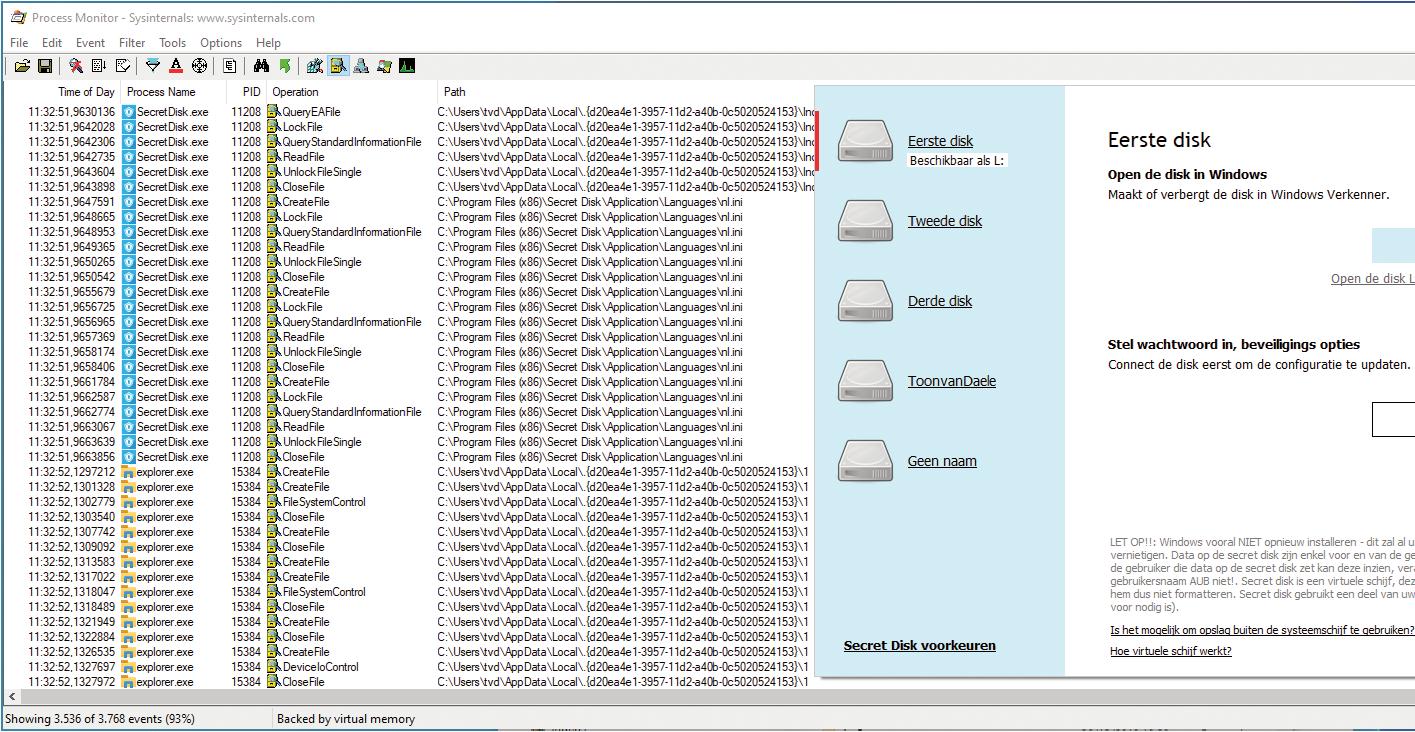This screenshot has height=732, width=1415.
Task: Click PID 15384 in row 11:32:52,1301328
Action: [x=246, y=487]
